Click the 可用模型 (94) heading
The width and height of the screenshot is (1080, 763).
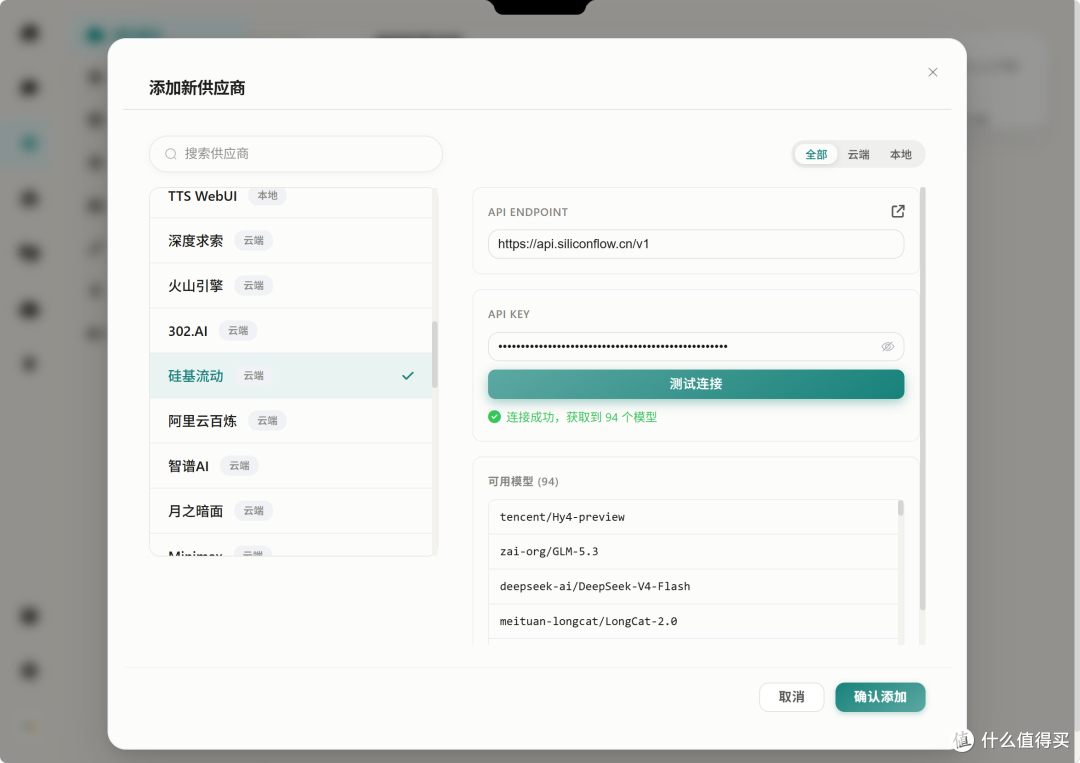coord(523,481)
